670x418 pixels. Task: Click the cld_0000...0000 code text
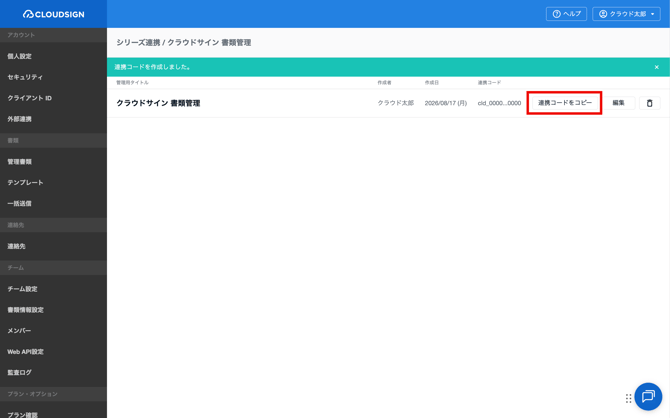[x=499, y=103]
